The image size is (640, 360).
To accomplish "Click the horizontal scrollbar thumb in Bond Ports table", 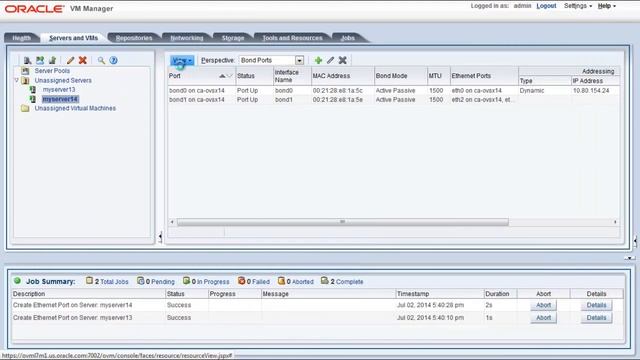I will coord(342,222).
